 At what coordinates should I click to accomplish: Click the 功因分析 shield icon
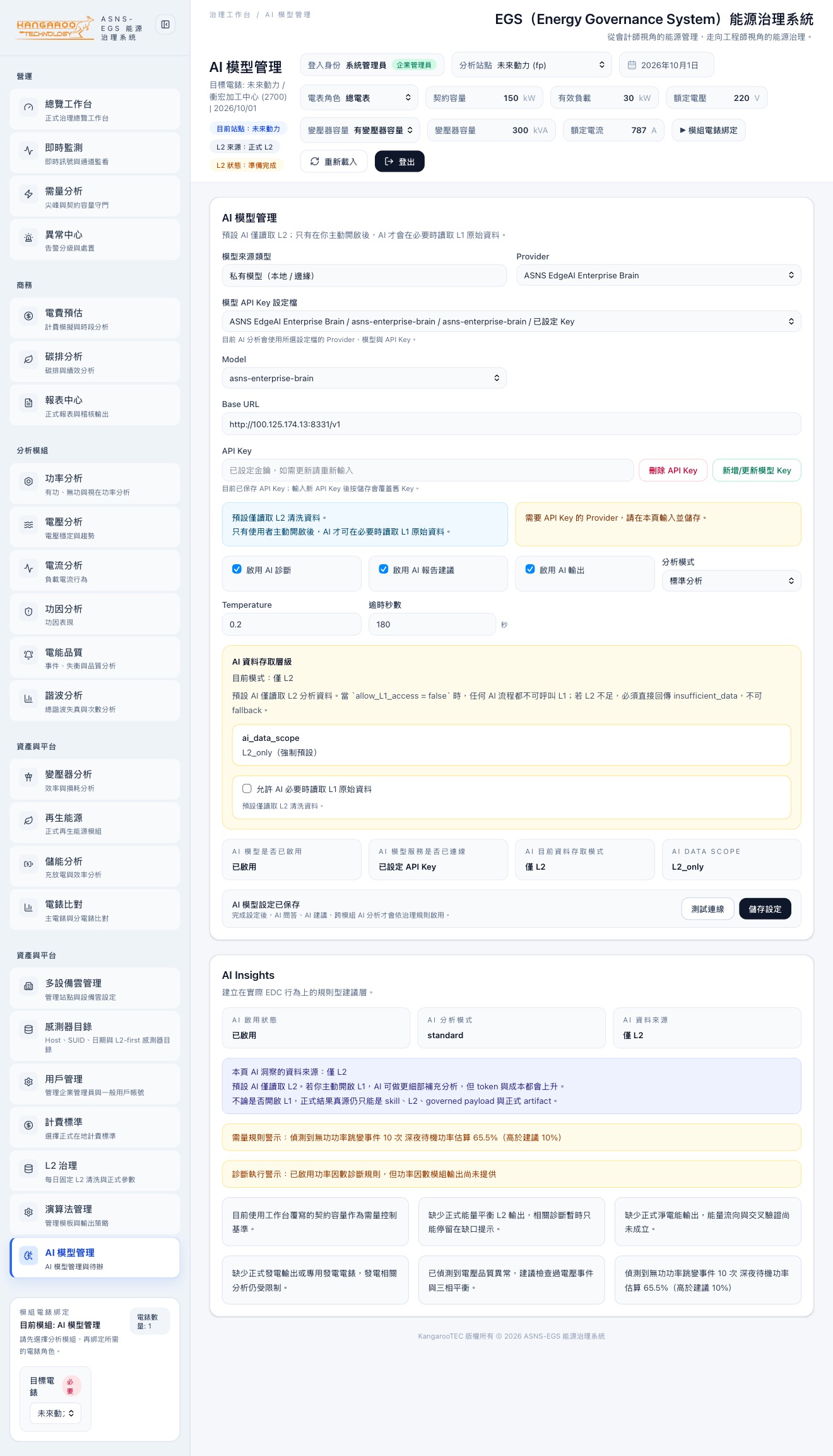(28, 612)
